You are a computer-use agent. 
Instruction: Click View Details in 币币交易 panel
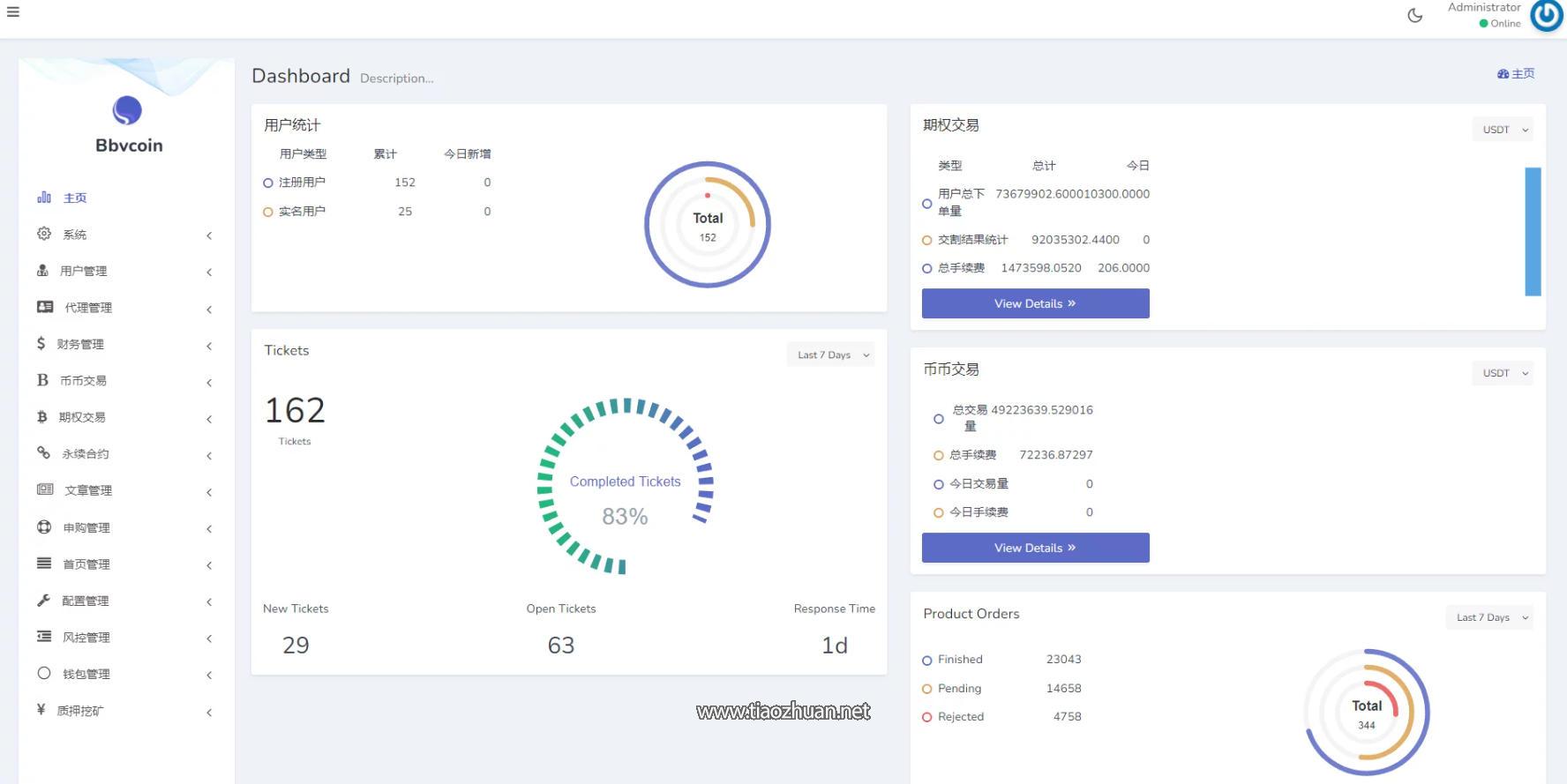pyautogui.click(x=1035, y=548)
